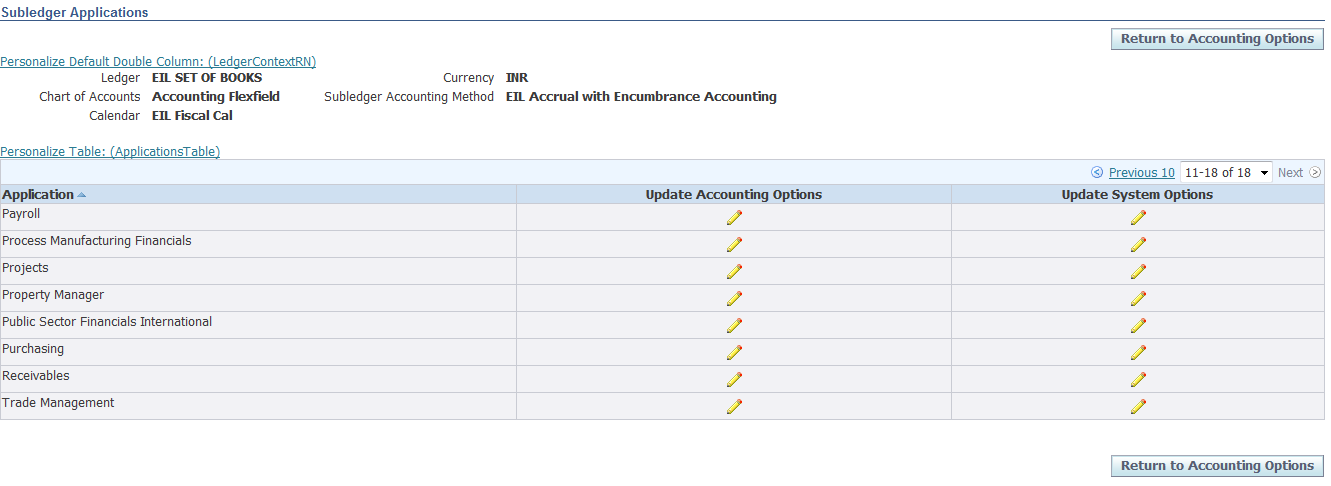Image resolution: width=1331 pixels, height=486 pixels.
Task: Edit accounting options for Purchasing
Action: click(x=734, y=352)
